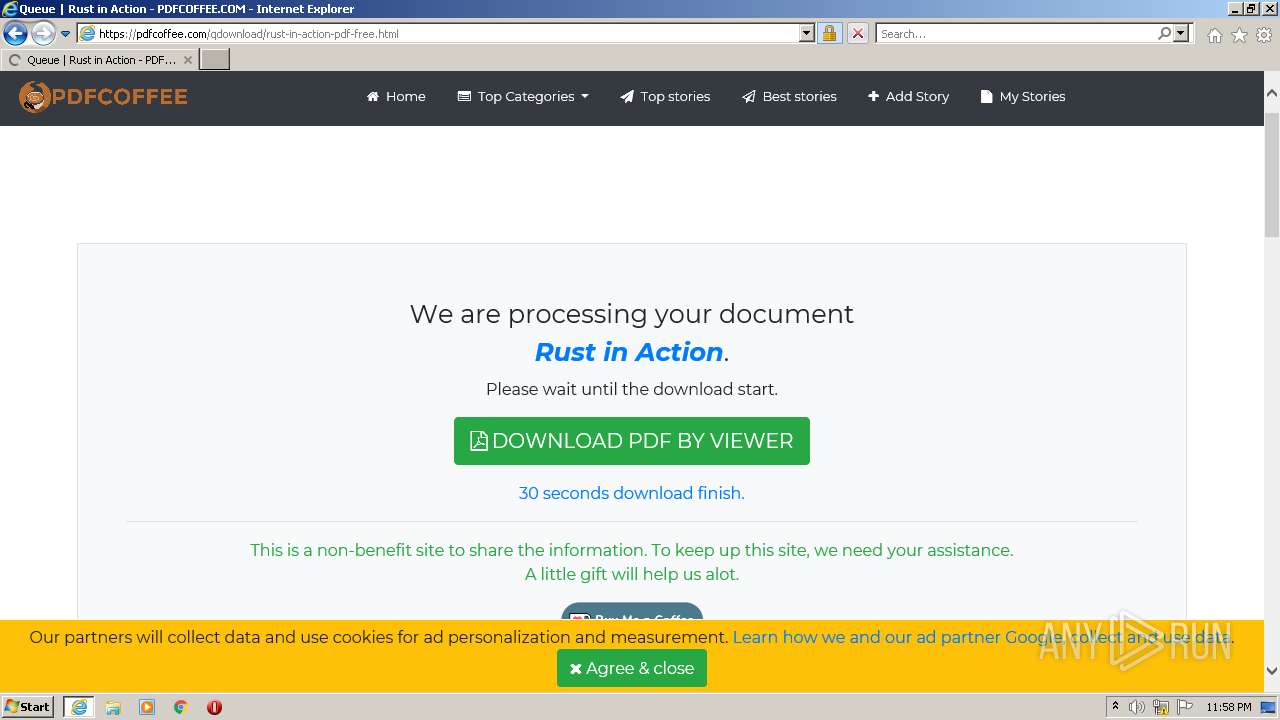The width and height of the screenshot is (1280, 720).
Task: Close the Rust in Action tab
Action: 187,60
